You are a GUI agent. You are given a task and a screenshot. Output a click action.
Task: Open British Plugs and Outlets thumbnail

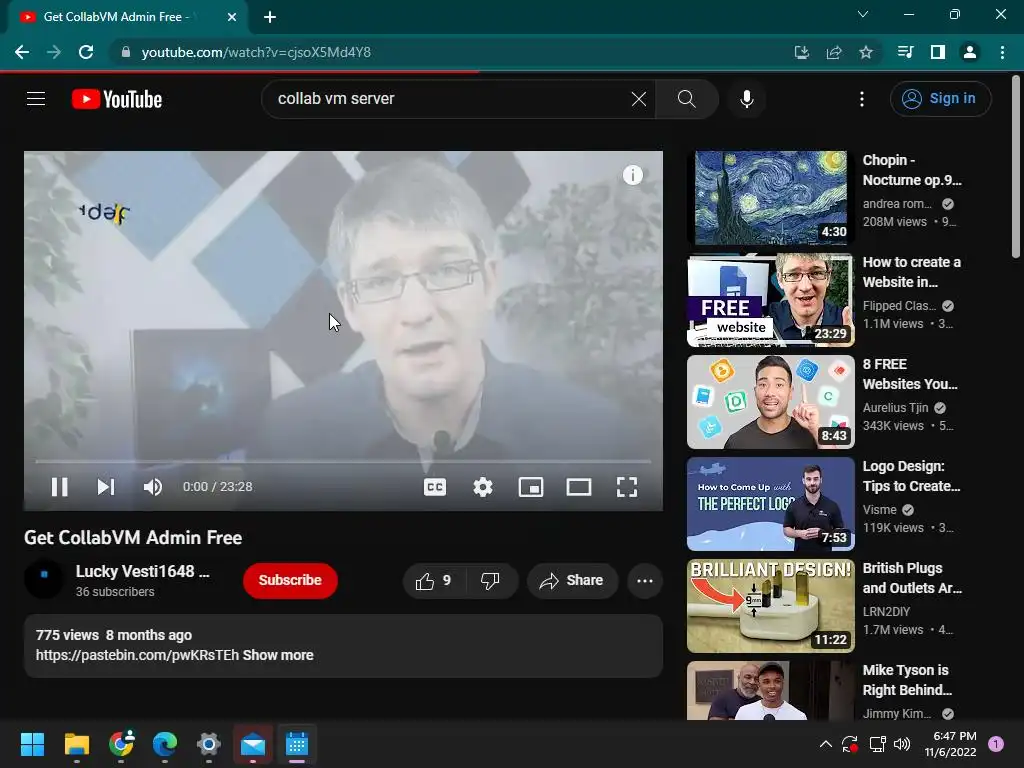tap(771, 606)
